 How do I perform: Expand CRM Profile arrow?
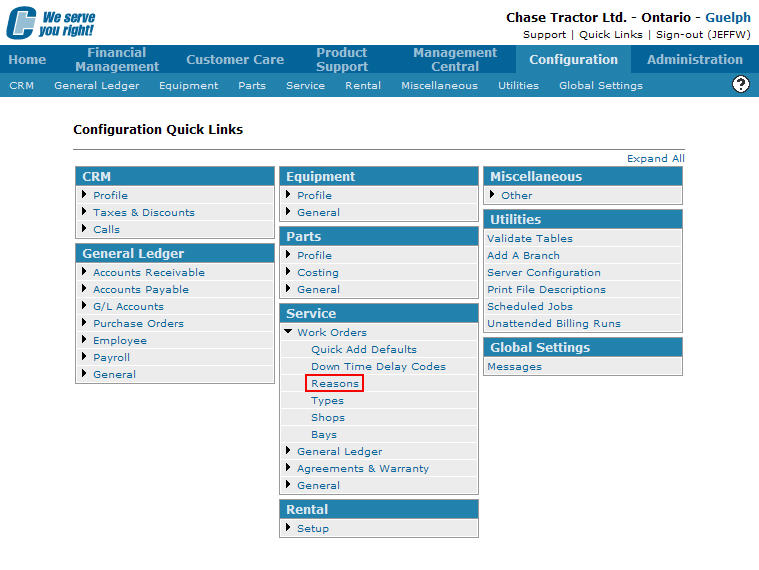click(84, 195)
